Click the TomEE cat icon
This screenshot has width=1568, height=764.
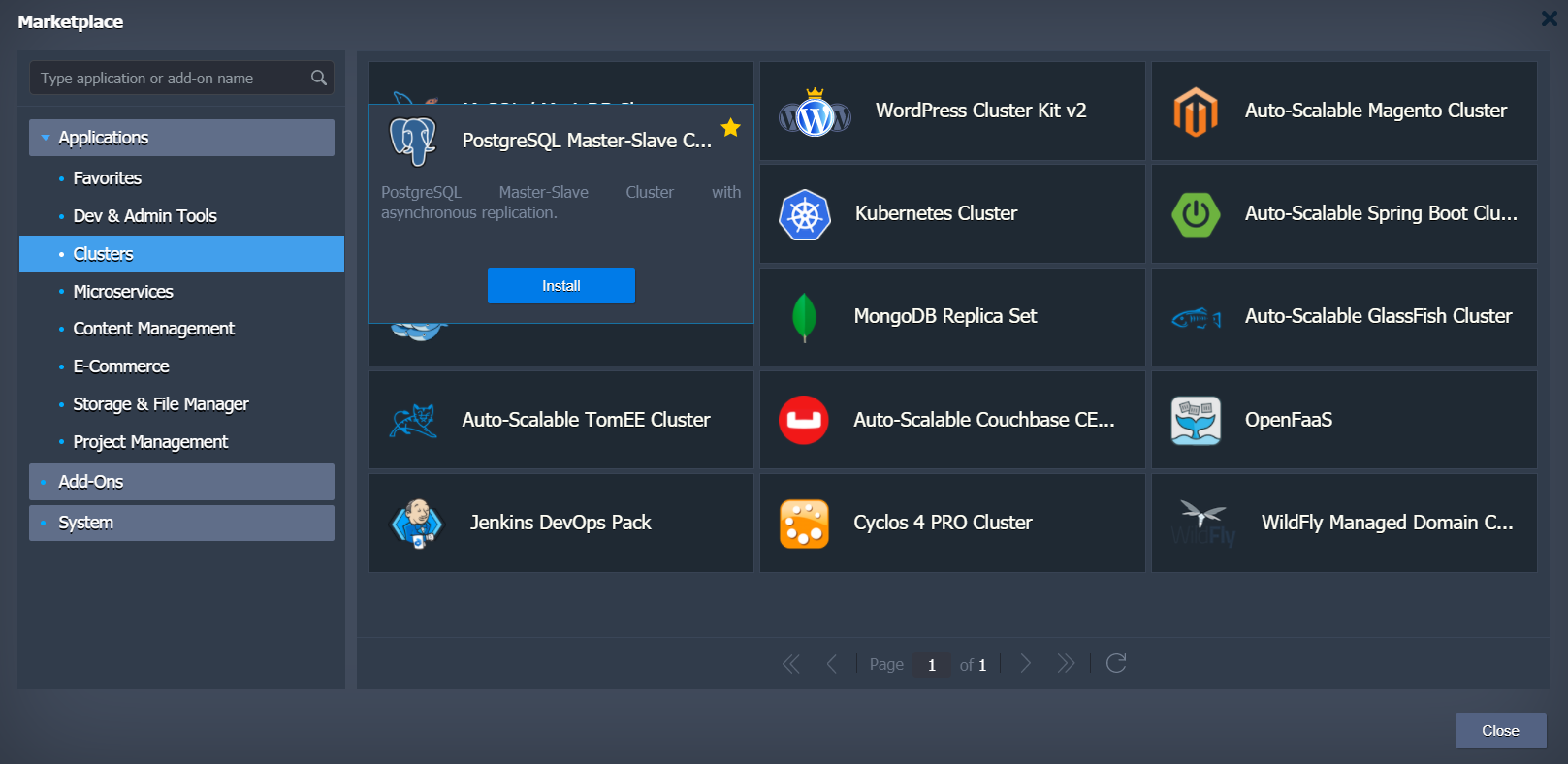(413, 421)
